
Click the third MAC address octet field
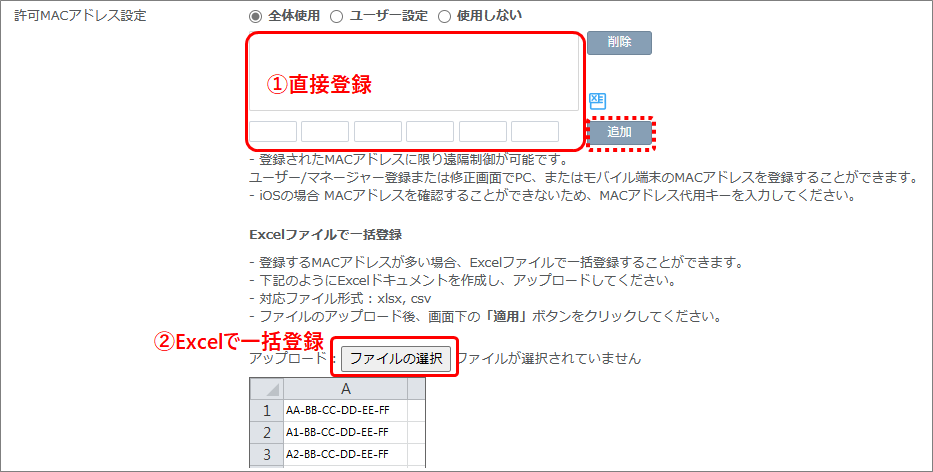(378, 131)
